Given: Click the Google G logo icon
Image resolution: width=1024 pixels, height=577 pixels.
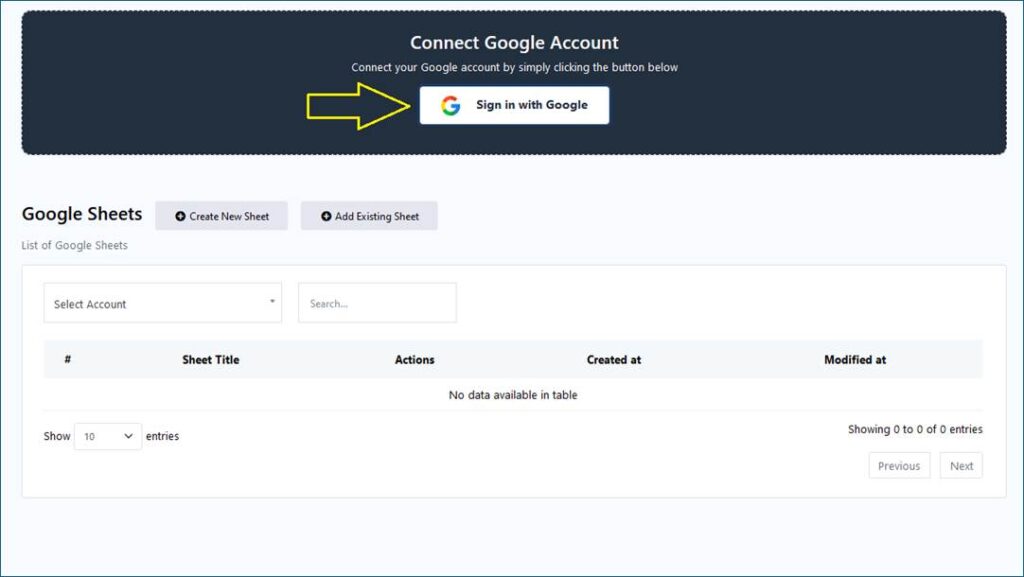Looking at the screenshot, I should [451, 105].
